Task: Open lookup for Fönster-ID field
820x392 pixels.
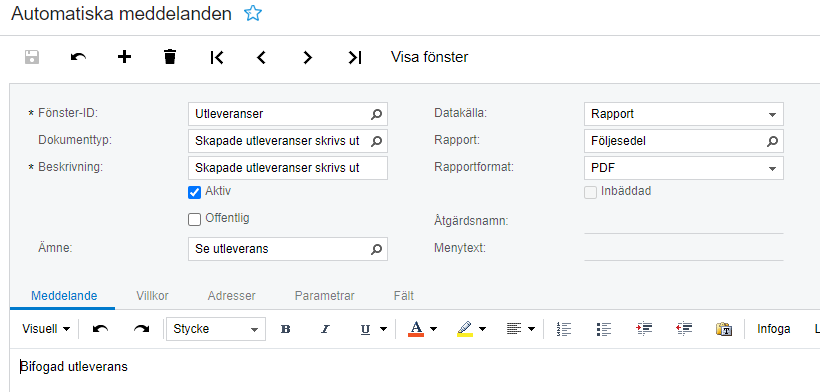Action: click(377, 114)
